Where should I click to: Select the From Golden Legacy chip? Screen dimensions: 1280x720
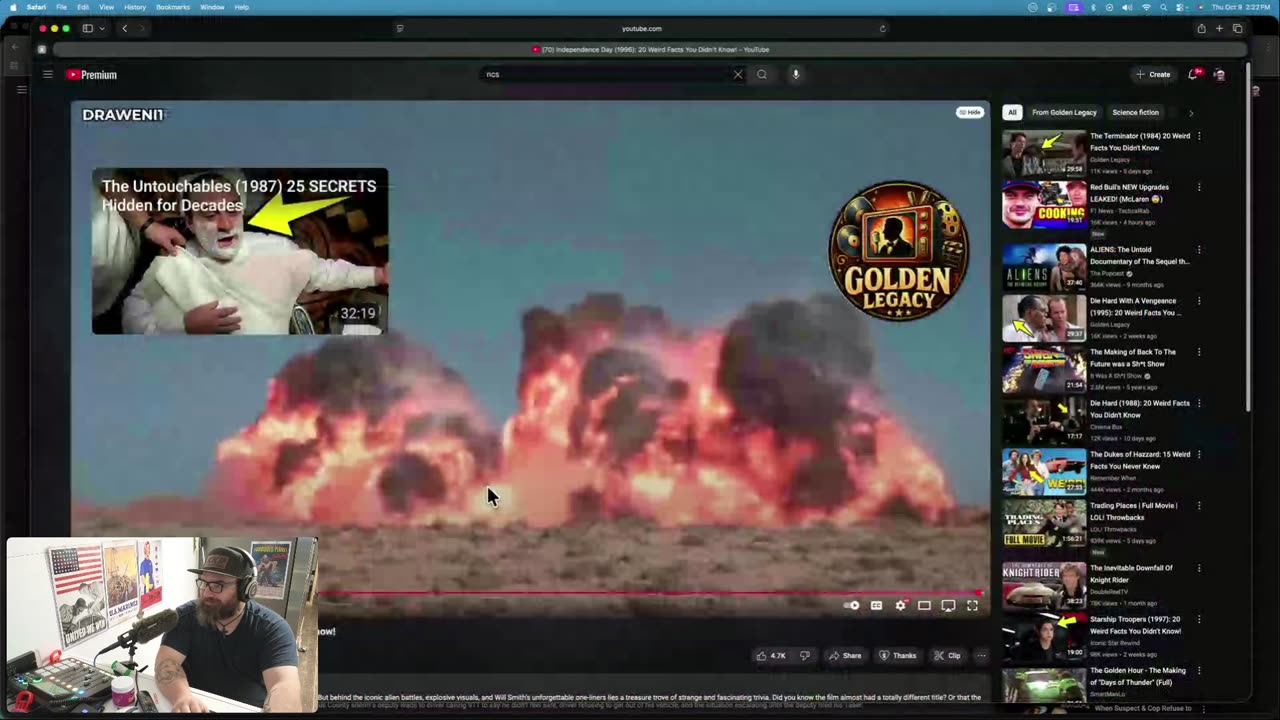pos(1064,112)
